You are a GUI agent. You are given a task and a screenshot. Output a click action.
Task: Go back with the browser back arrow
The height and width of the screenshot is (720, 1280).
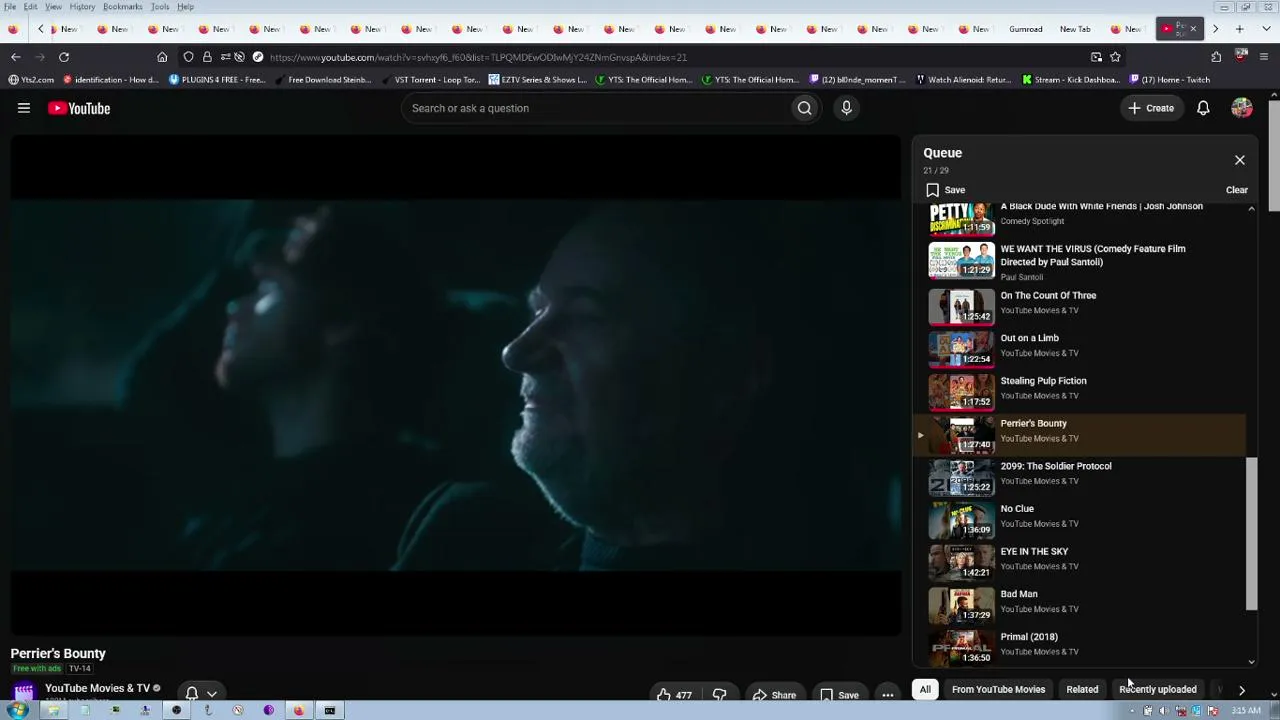coord(16,57)
